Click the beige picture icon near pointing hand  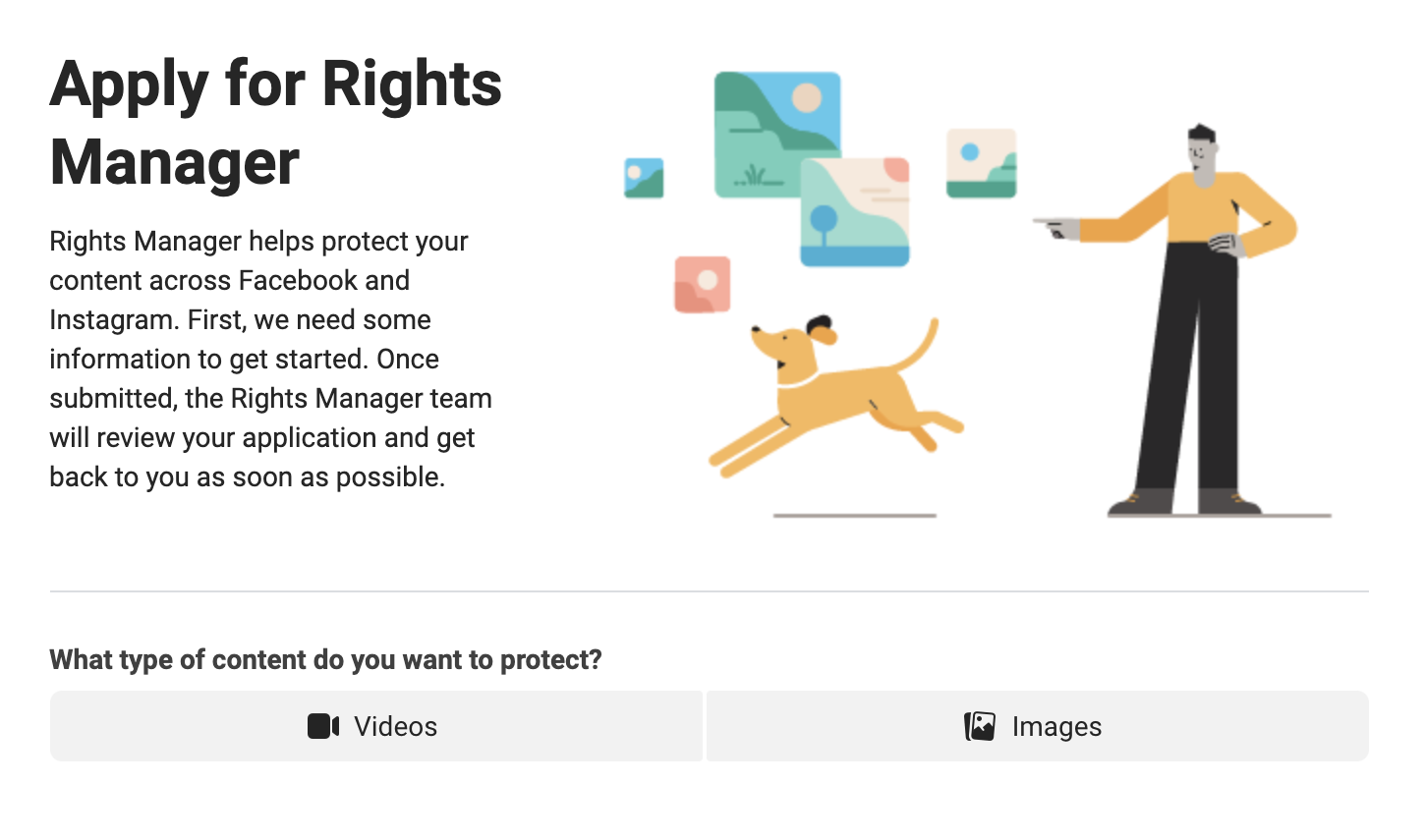pos(981,162)
